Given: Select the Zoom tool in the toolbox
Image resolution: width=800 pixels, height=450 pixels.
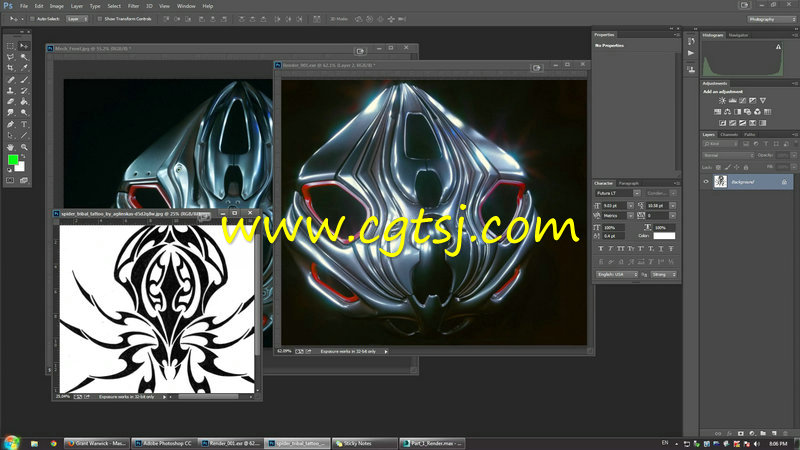Looking at the screenshot, I should point(24,147).
